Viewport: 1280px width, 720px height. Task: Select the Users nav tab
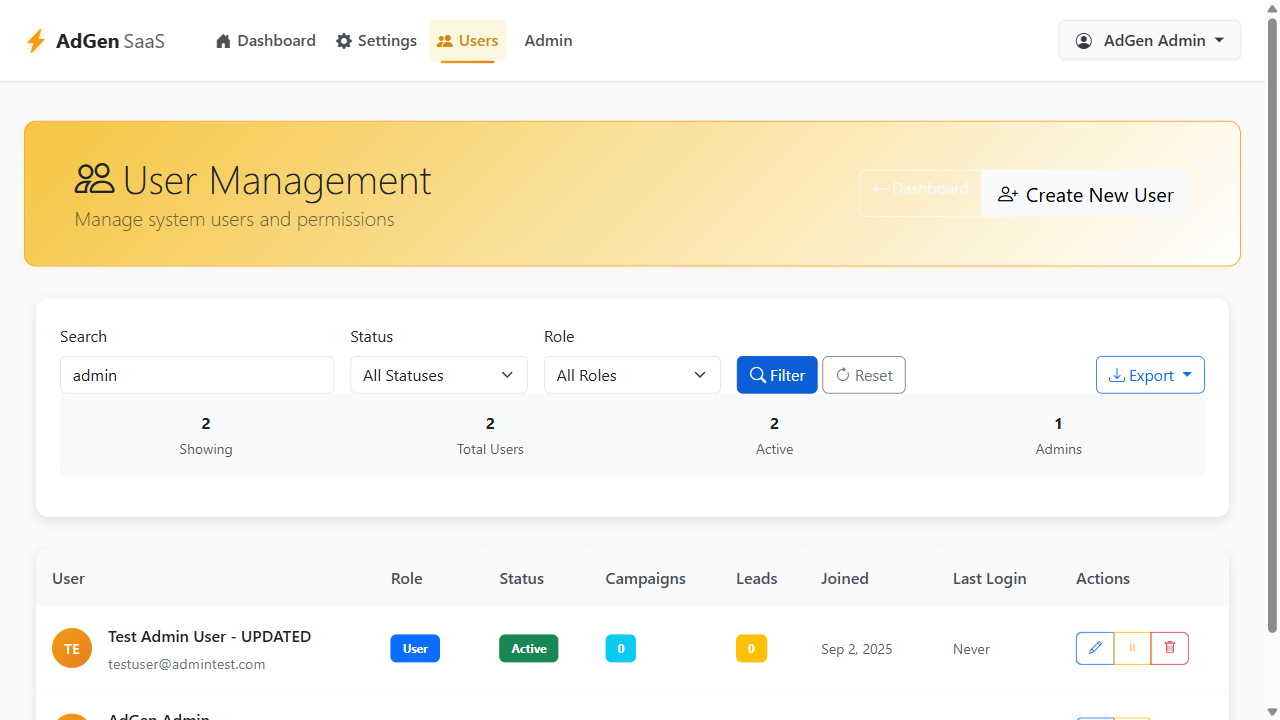468,41
